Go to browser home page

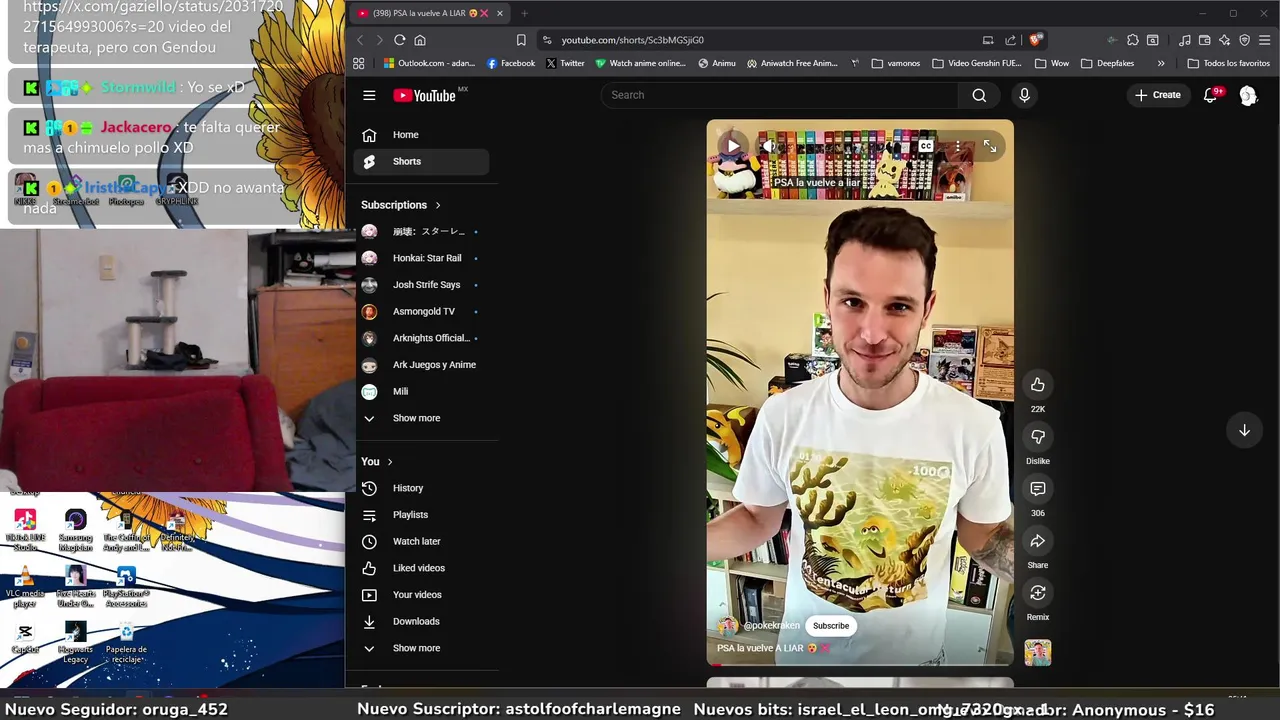point(420,40)
